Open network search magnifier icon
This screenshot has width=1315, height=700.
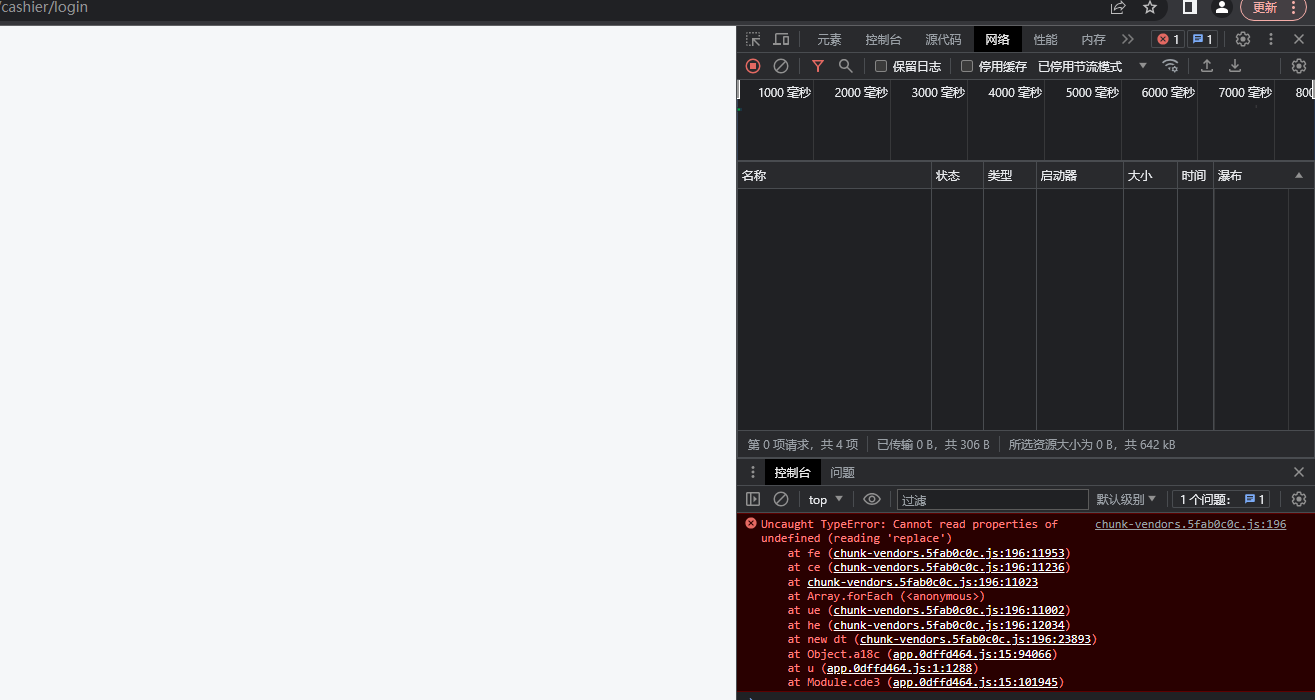point(846,66)
